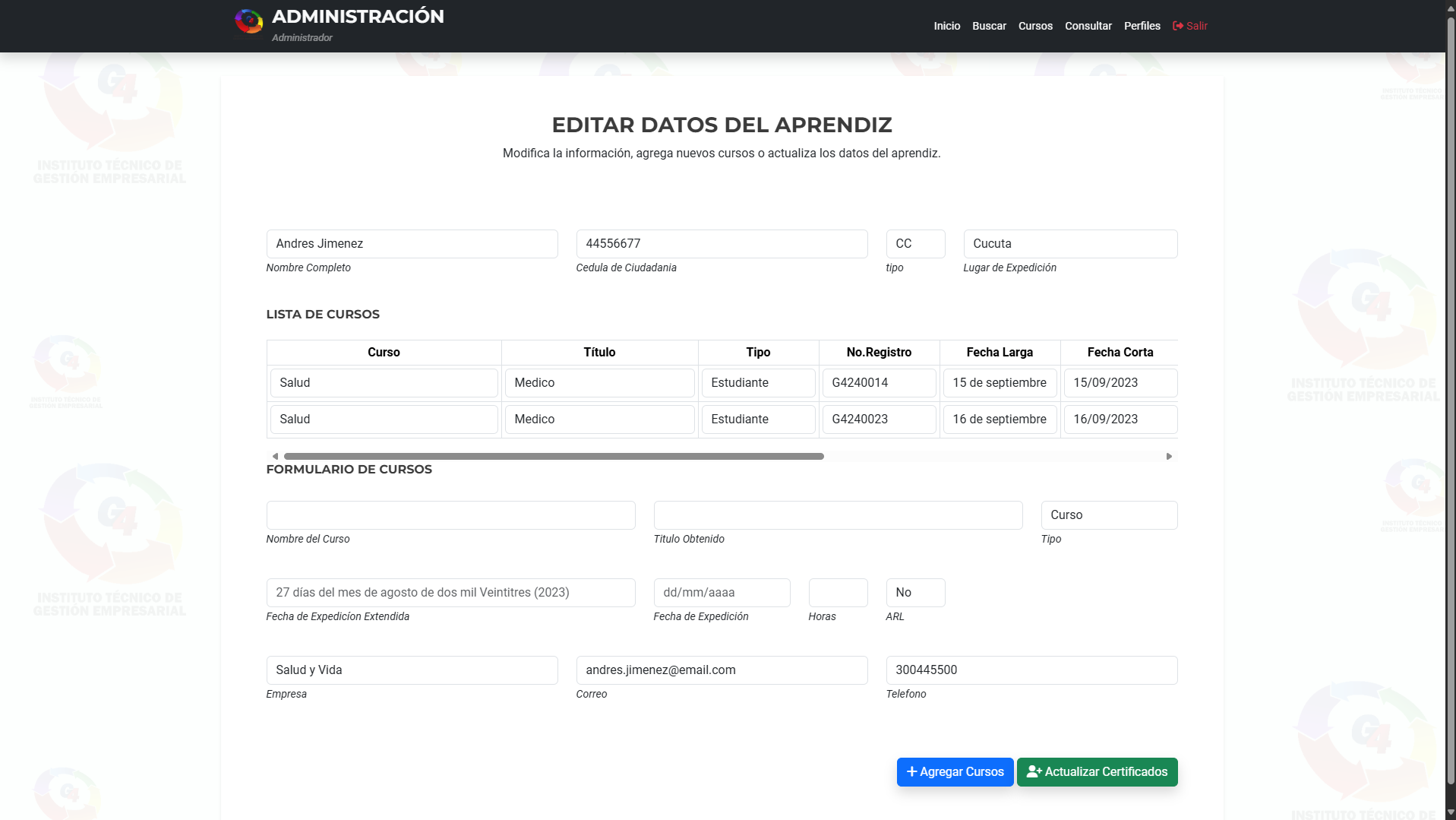The image size is (1456, 820).
Task: Open the CC document type selector
Action: (915, 243)
